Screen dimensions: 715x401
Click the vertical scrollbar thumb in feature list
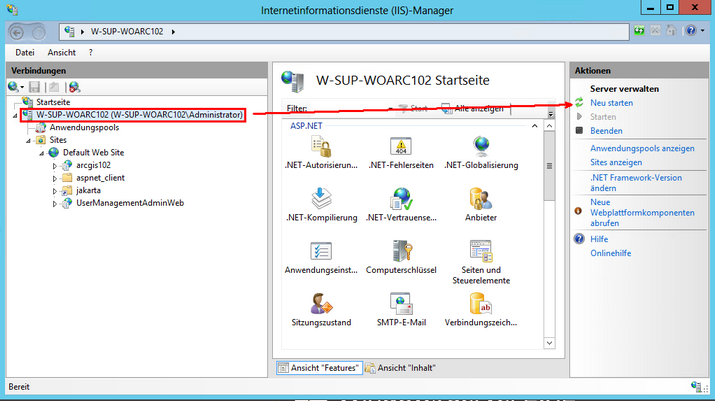coord(549,166)
